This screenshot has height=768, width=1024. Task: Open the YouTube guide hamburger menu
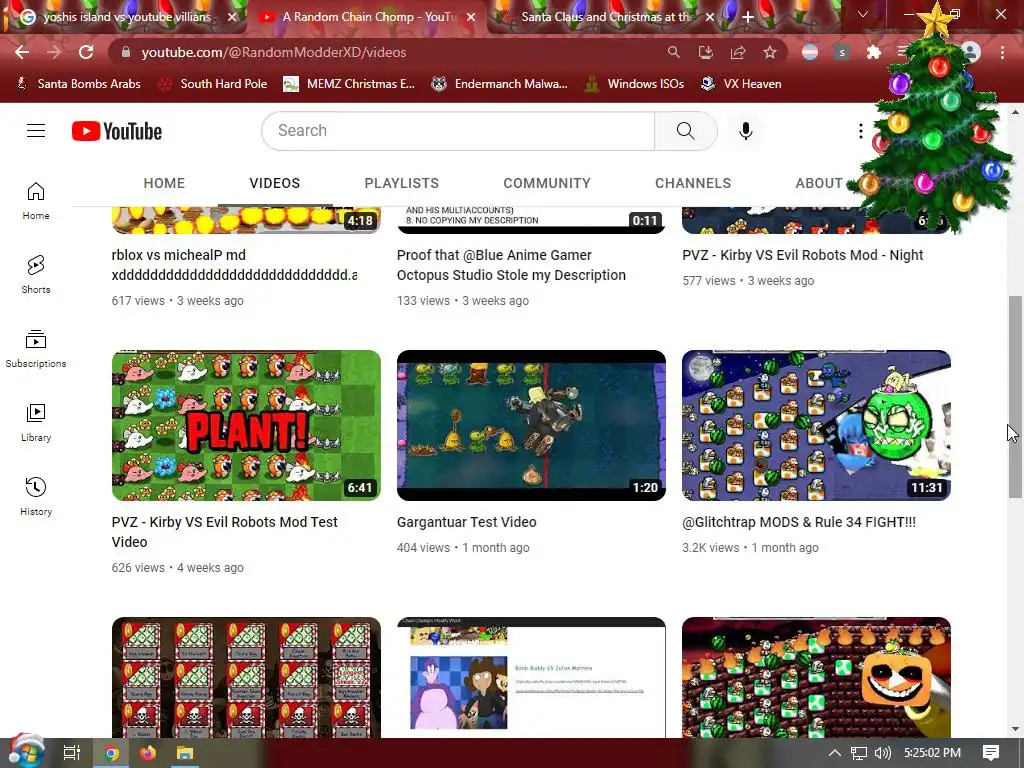tap(36, 131)
